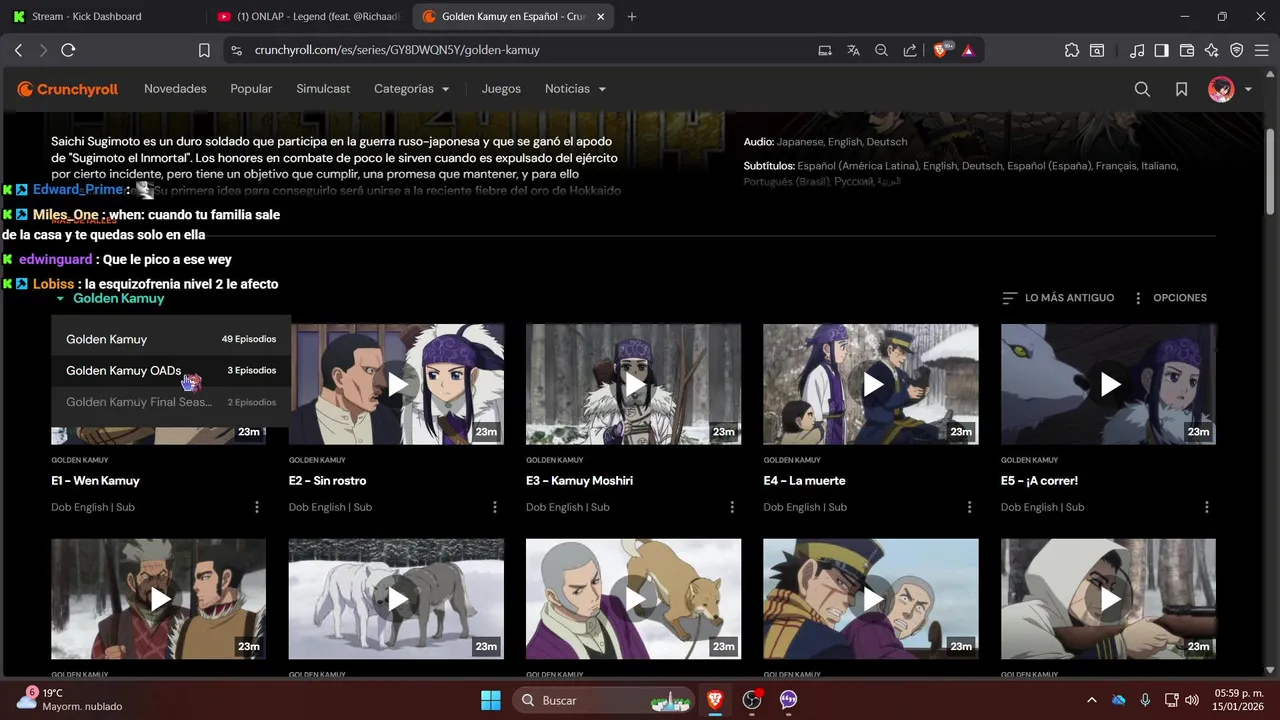Open the Novedades menu item
This screenshot has height=720, width=1280.
175,89
